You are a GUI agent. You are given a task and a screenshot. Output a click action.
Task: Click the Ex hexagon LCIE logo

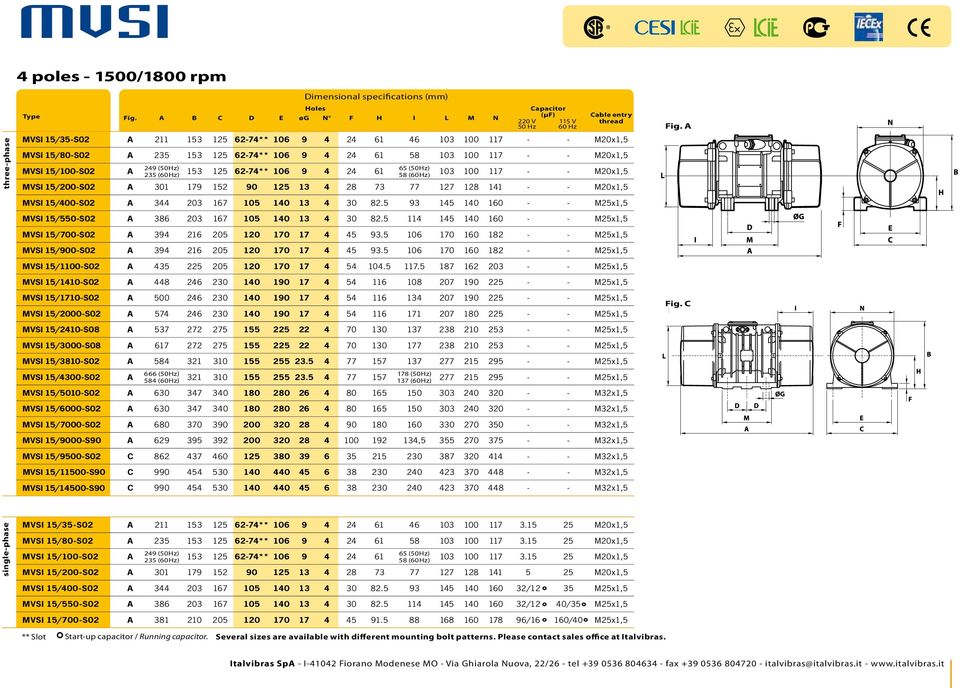(751, 28)
